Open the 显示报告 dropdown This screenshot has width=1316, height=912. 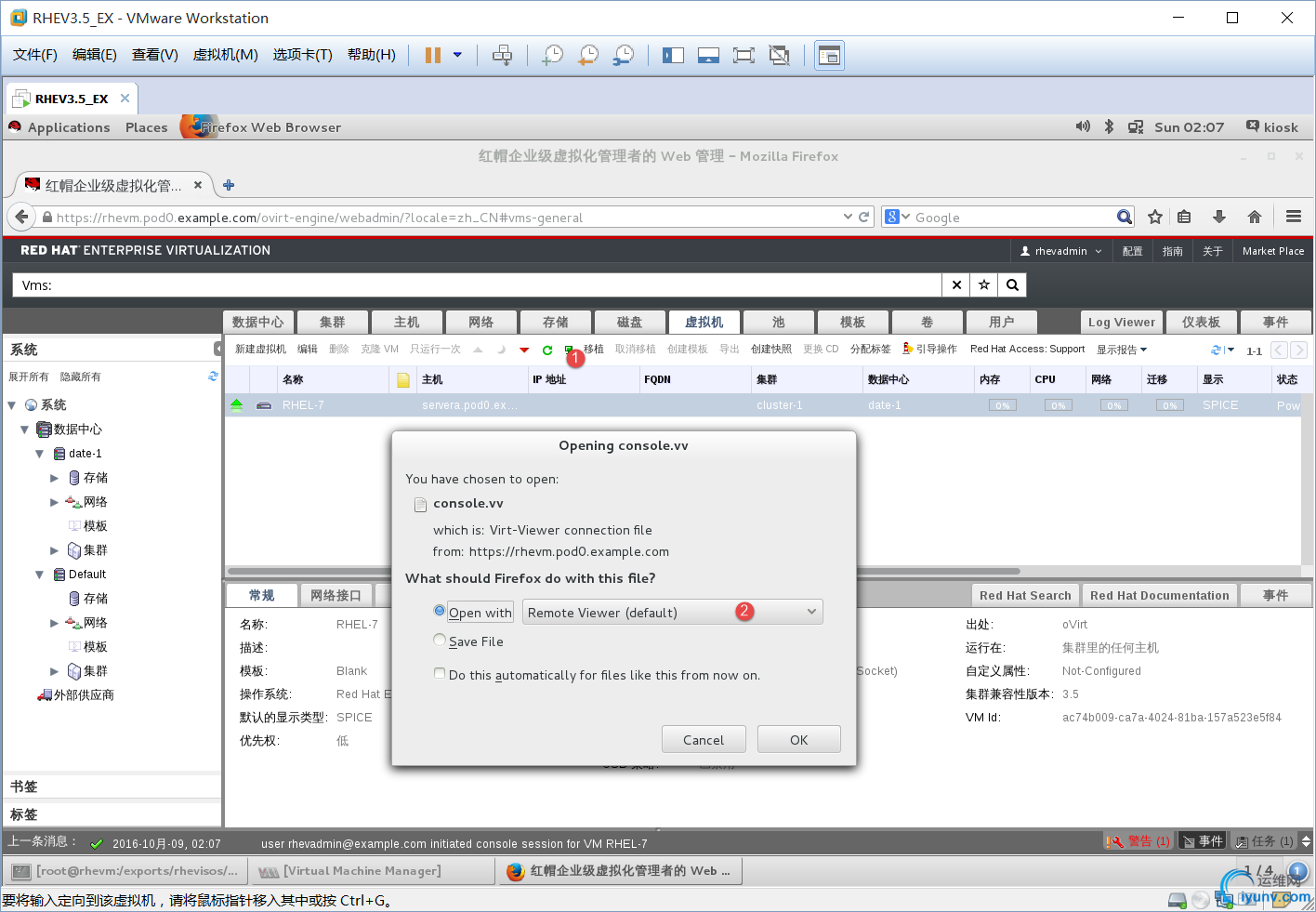pyautogui.click(x=1122, y=350)
